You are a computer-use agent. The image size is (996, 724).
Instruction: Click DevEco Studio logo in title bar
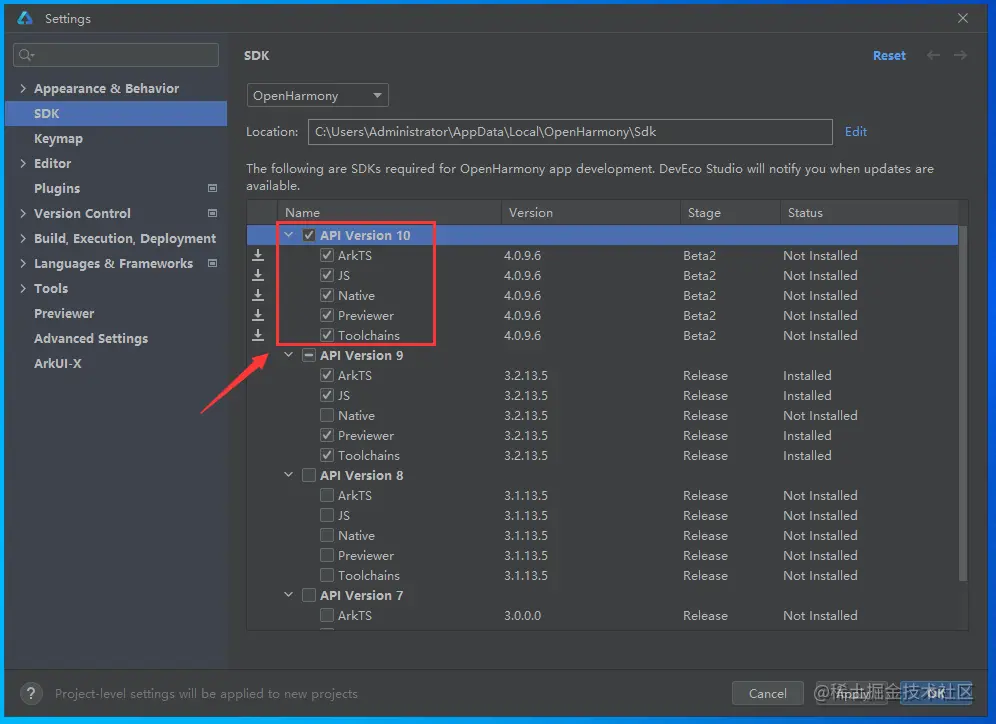25,18
